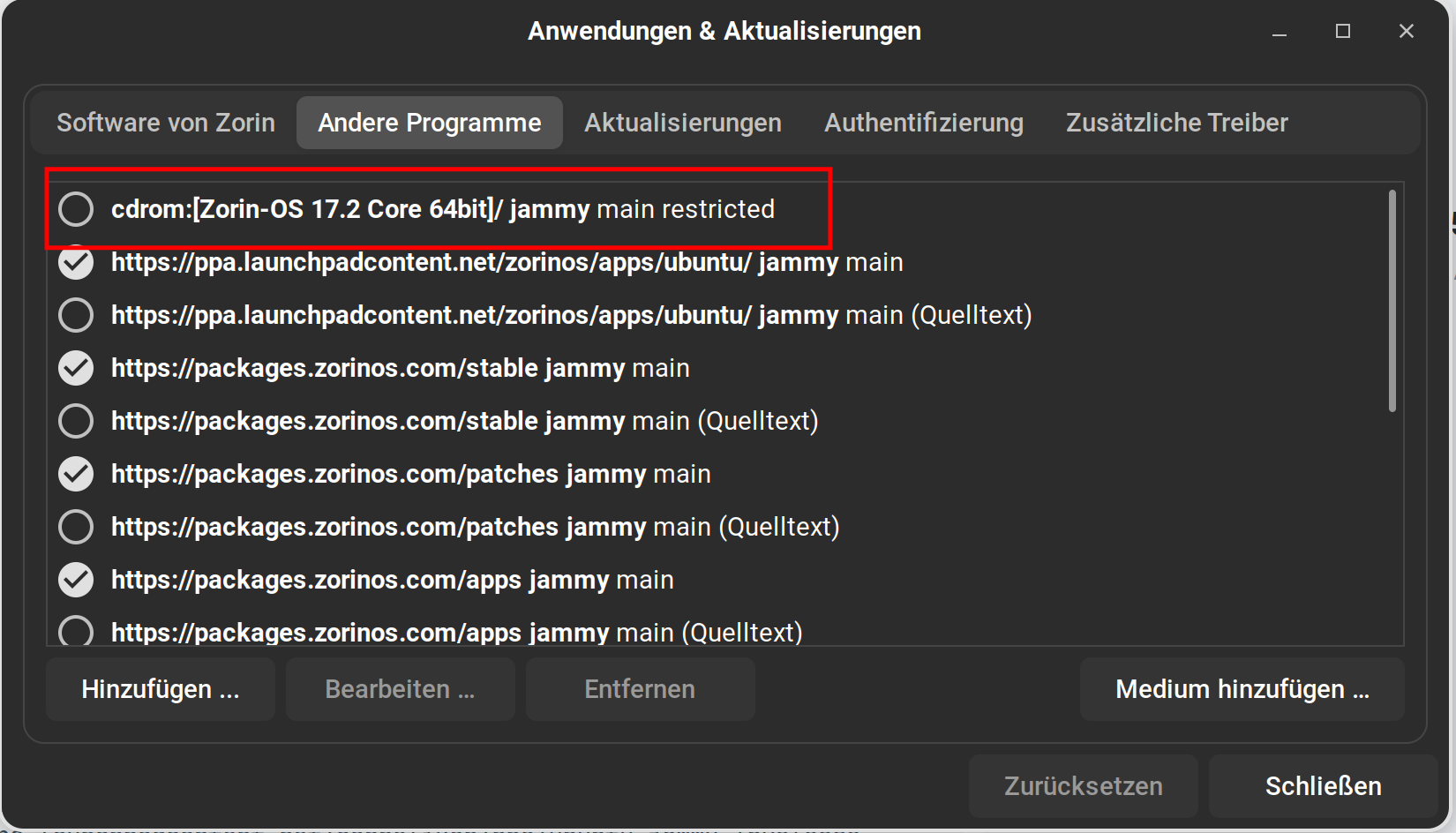Open the Aktualisierungen tab
This screenshot has height=833, width=1456.
click(x=683, y=123)
